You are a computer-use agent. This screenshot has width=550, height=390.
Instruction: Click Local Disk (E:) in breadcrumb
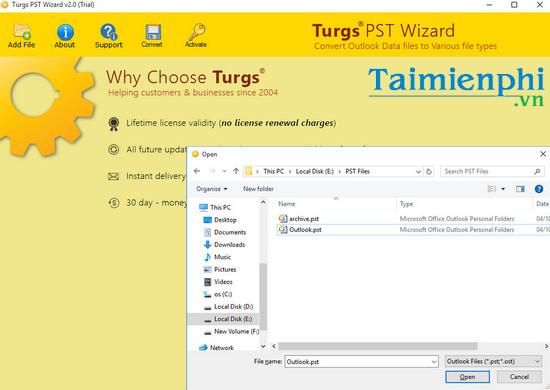click(315, 172)
